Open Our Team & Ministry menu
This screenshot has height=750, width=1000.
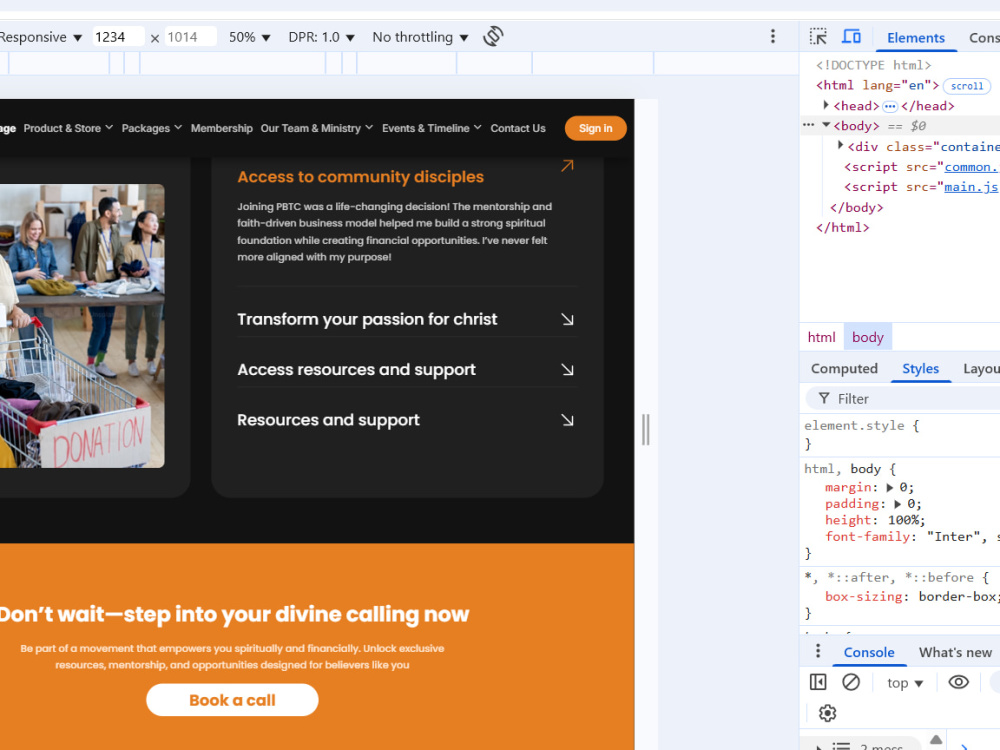coord(316,128)
